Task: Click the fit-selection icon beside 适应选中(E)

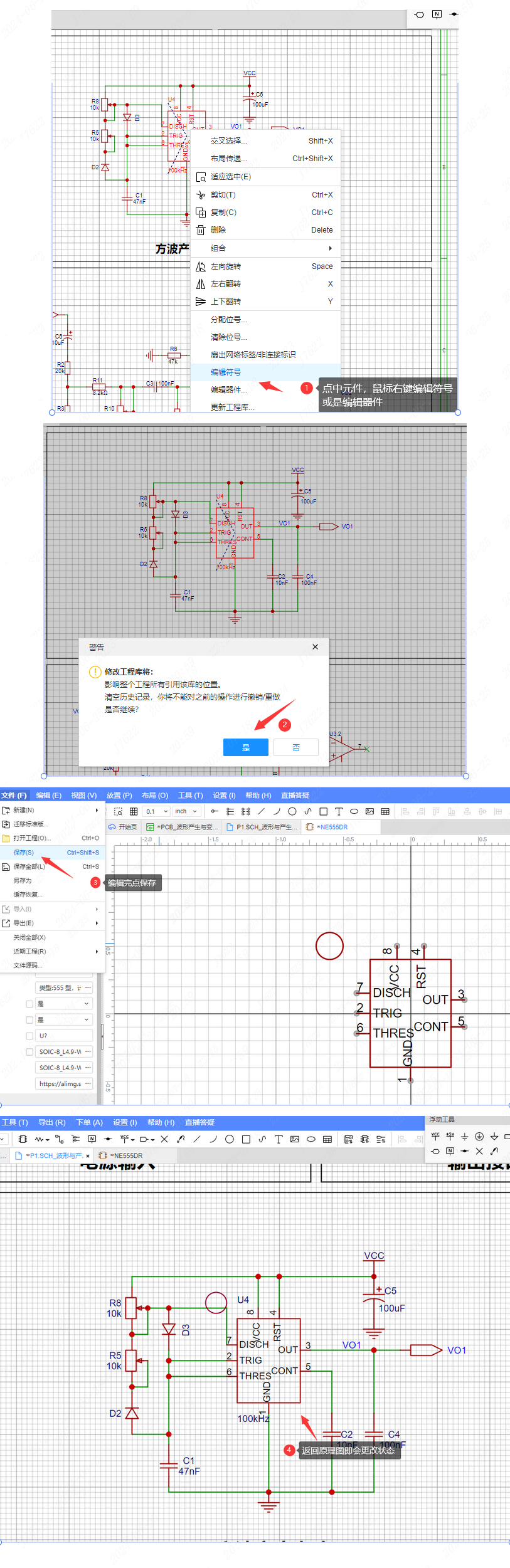Action: click(201, 177)
